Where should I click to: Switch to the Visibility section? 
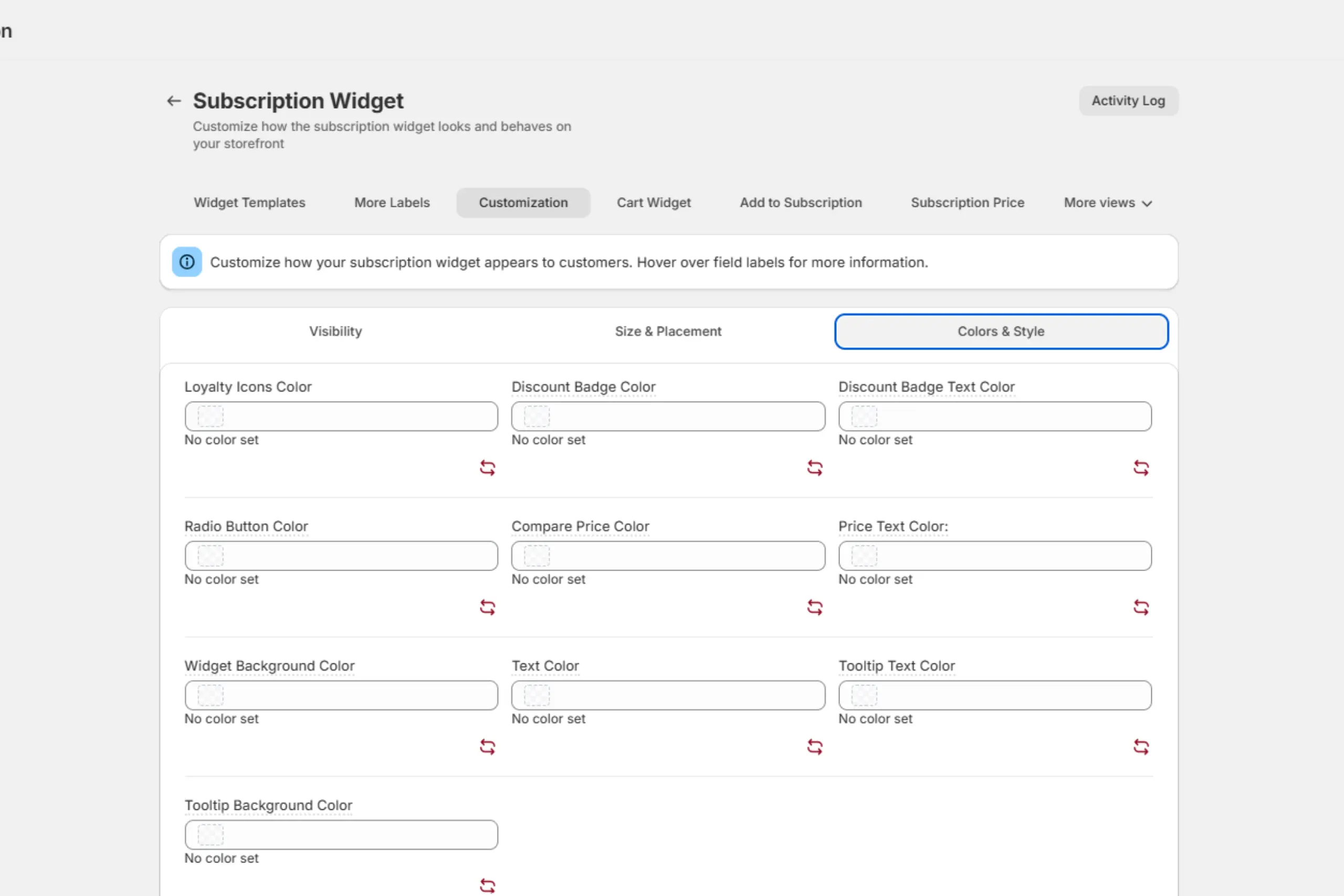(336, 331)
